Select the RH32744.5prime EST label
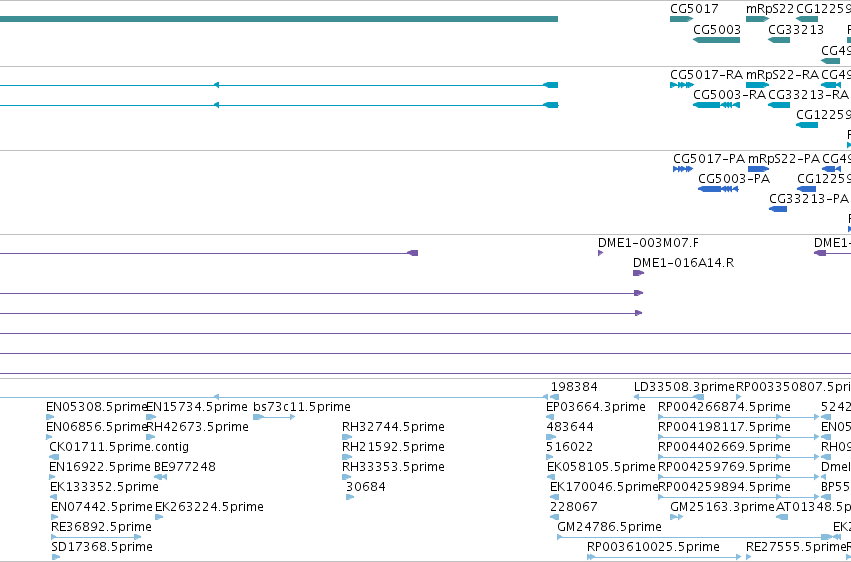The image size is (851, 562). tap(393, 427)
